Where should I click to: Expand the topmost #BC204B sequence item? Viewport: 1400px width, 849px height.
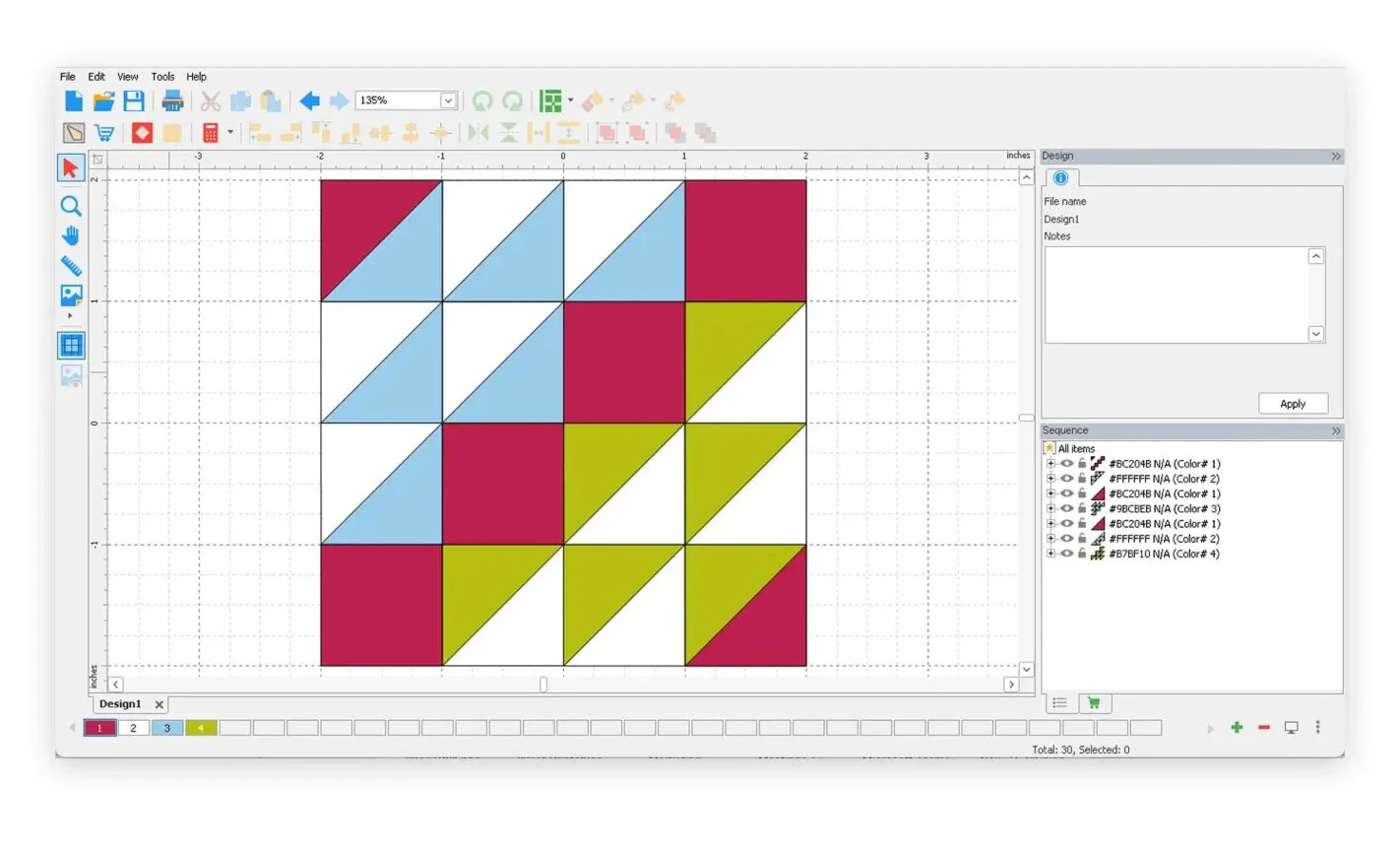click(1050, 464)
